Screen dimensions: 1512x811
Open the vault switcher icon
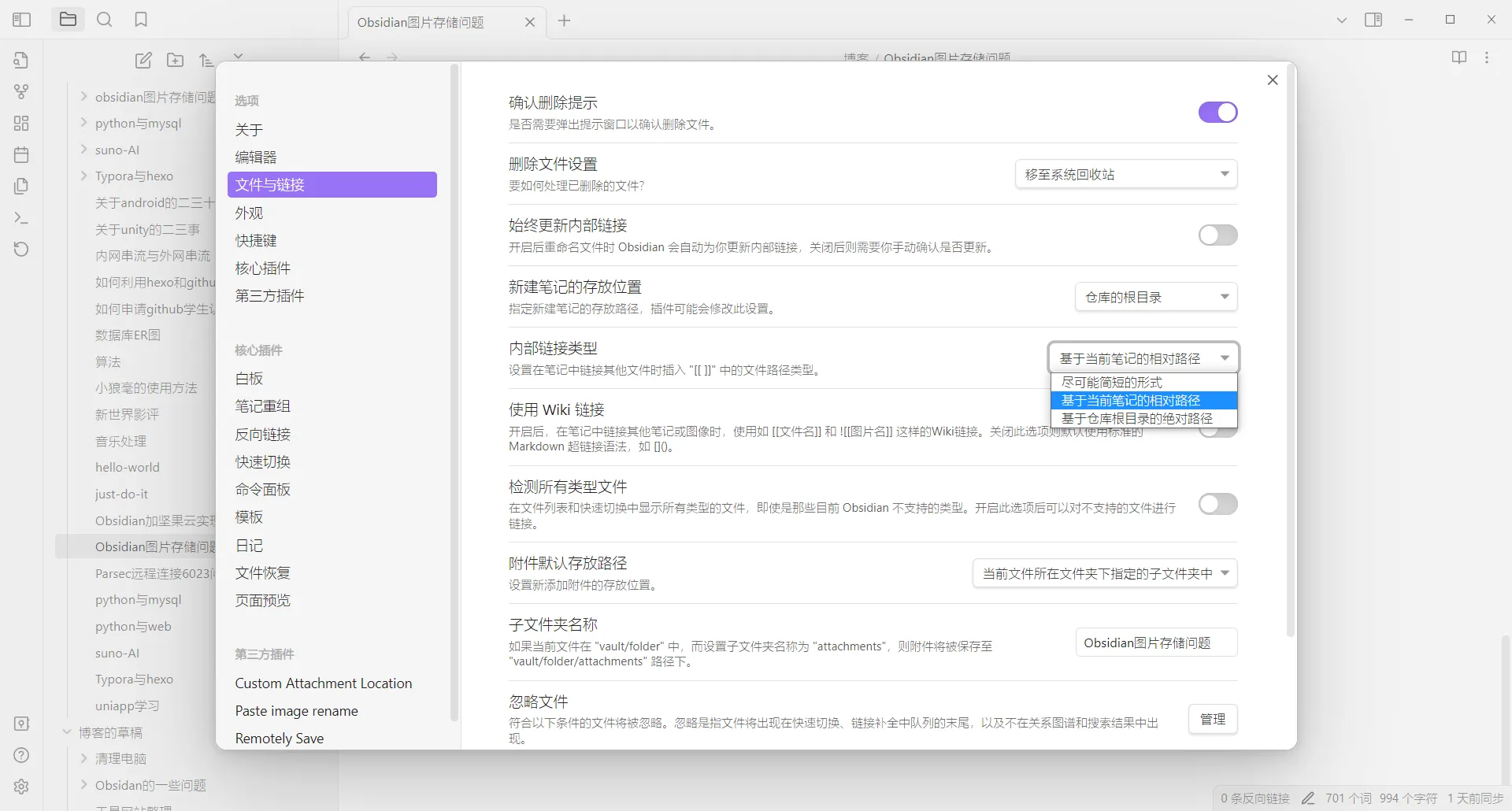[x=21, y=724]
